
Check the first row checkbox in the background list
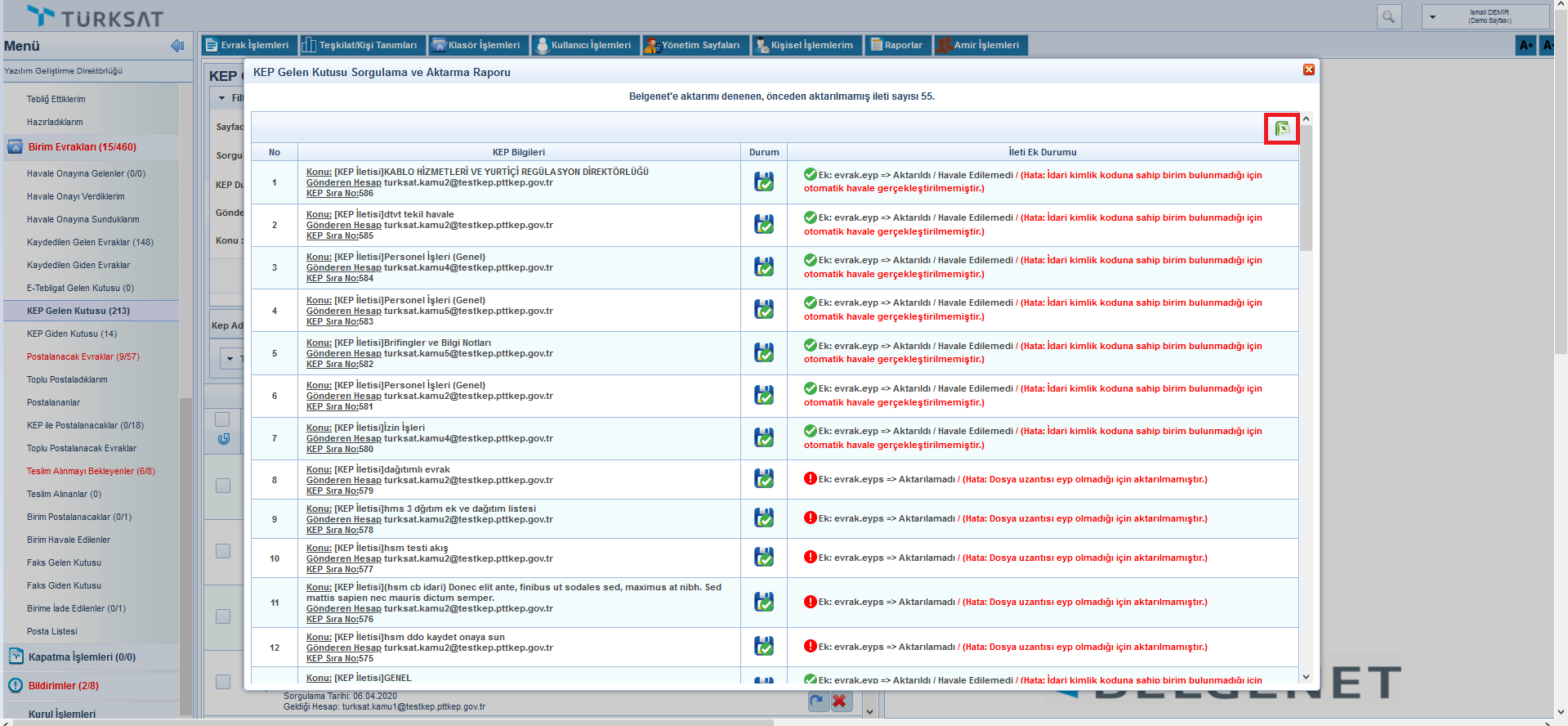coord(222,486)
